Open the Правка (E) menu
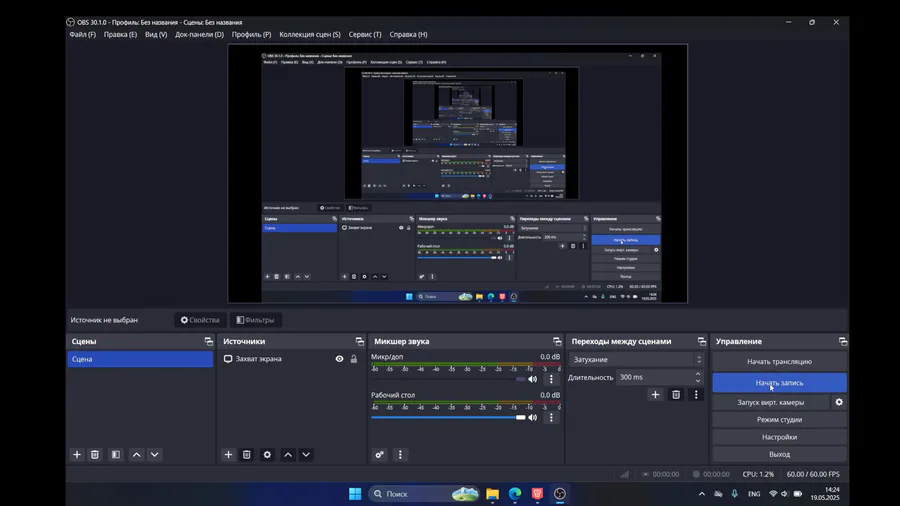 (x=121, y=34)
